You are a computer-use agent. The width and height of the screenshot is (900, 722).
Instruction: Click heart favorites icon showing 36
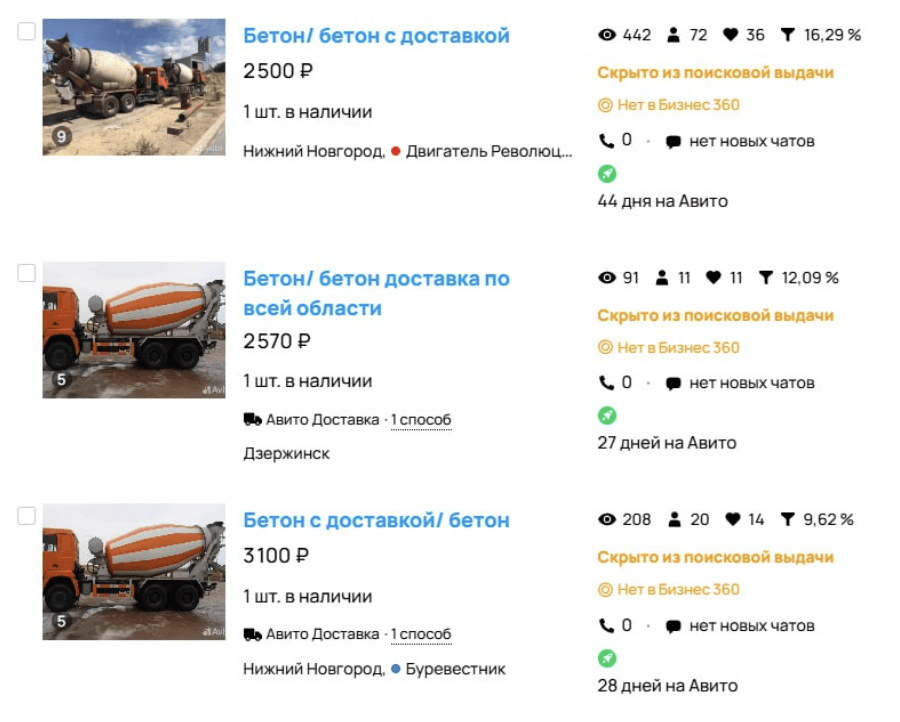tap(730, 35)
